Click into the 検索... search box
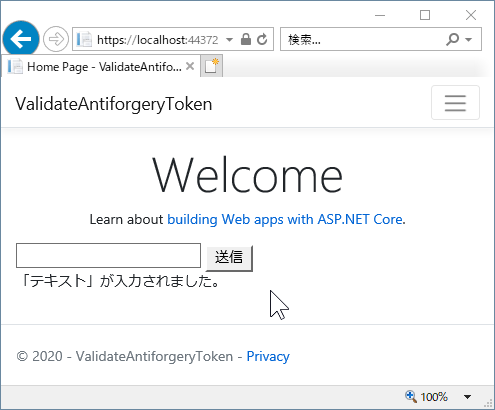This screenshot has width=495, height=410. pos(363,39)
